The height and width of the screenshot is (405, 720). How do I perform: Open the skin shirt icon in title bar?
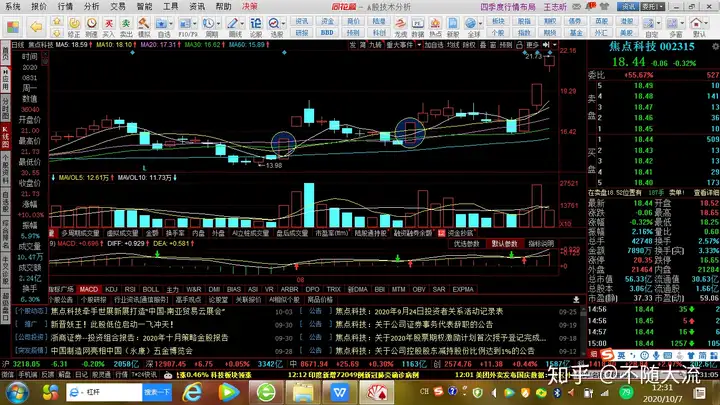pyautogui.click(x=605, y=6)
